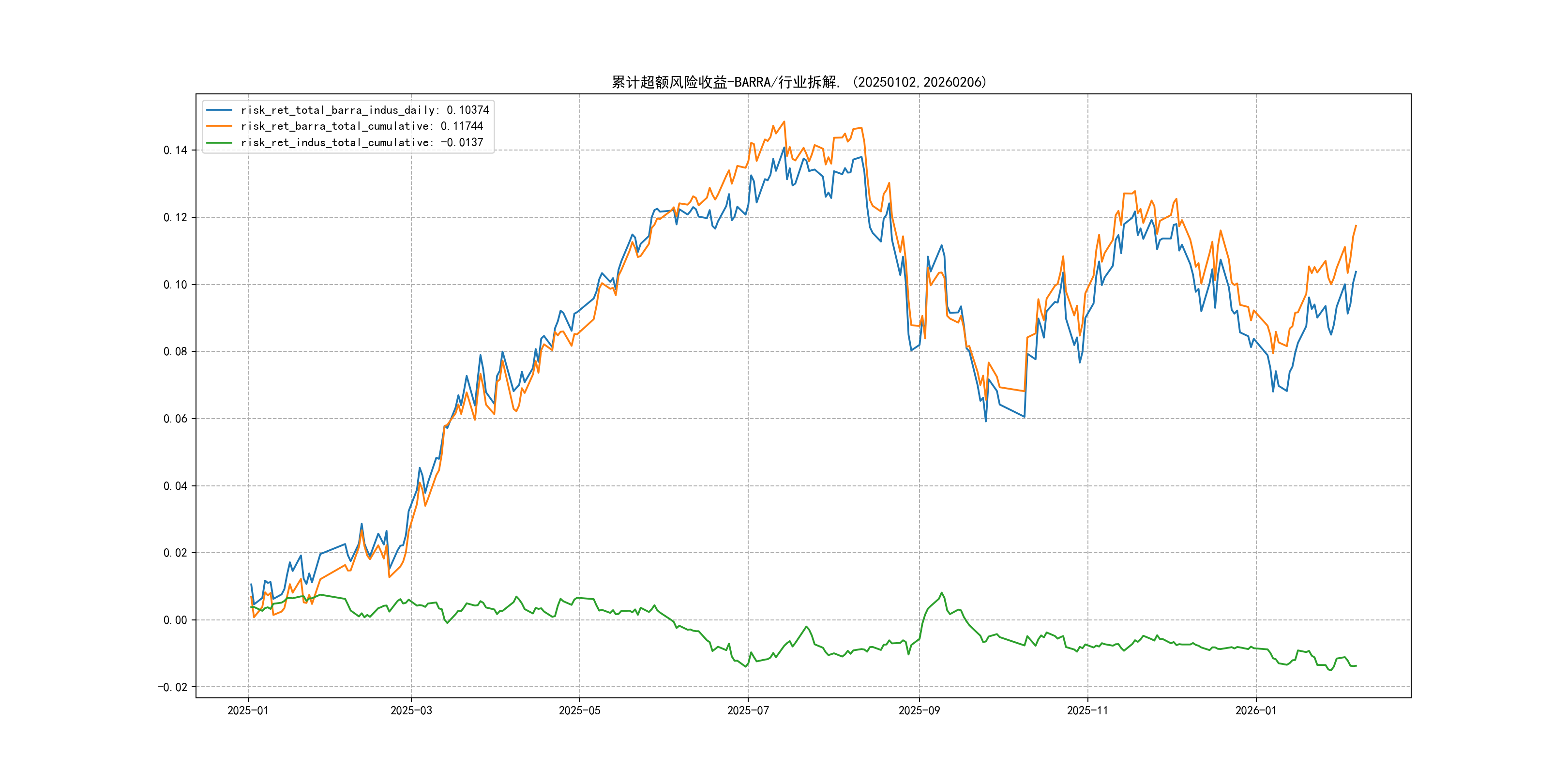Click the 0.00 y-axis tick label

pyautogui.click(x=175, y=620)
